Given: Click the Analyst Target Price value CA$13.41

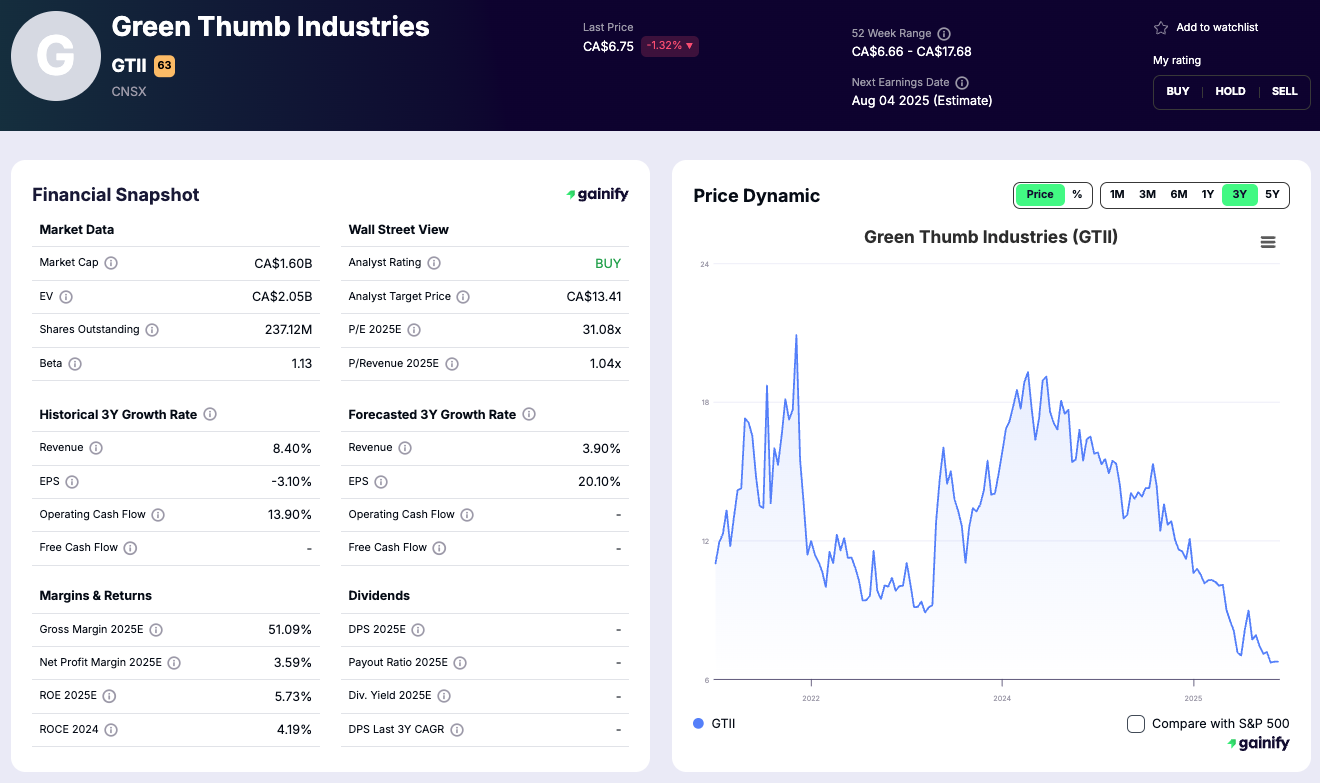Looking at the screenshot, I should pos(594,297).
